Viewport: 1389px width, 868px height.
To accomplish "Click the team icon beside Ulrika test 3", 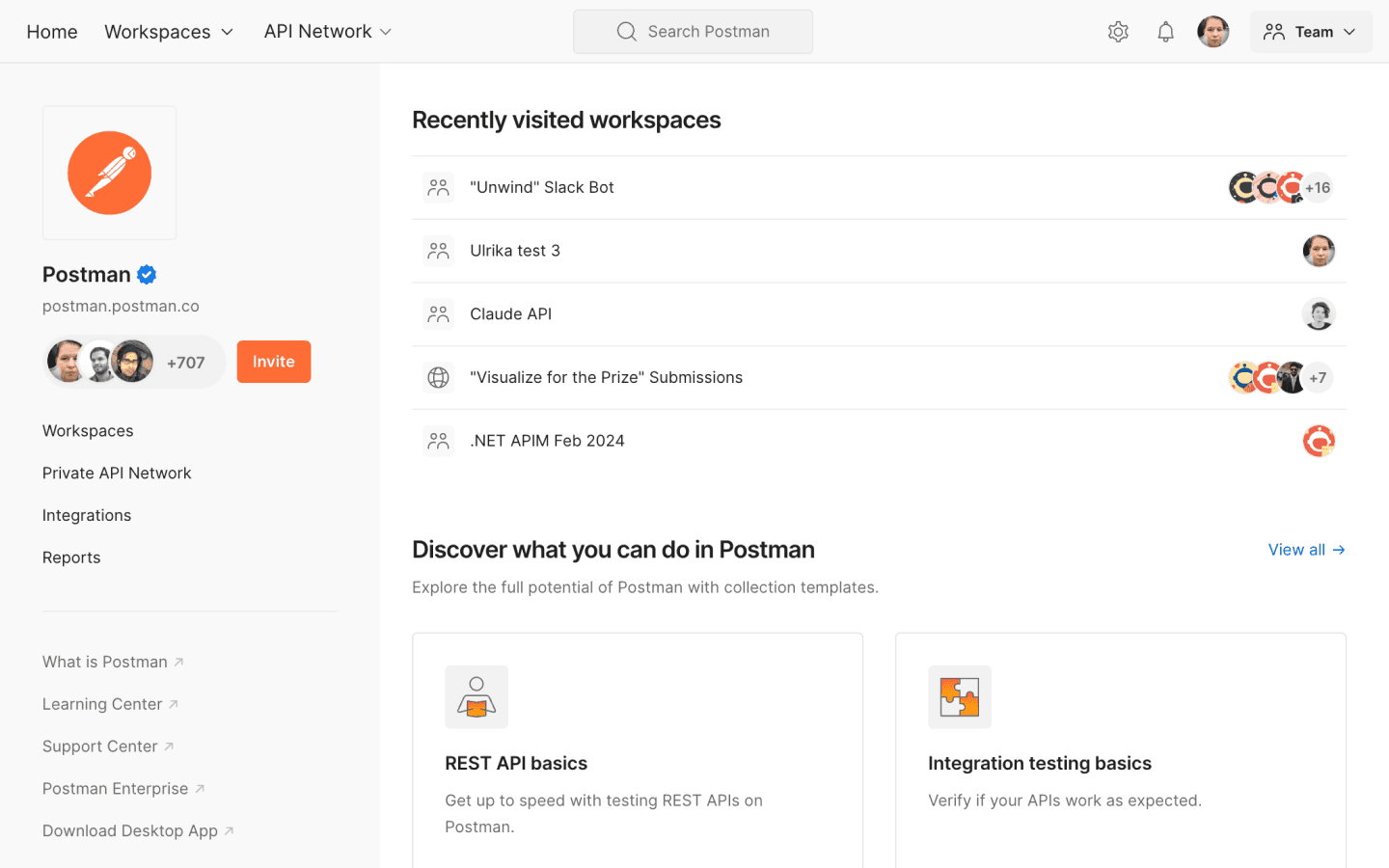I will [x=439, y=251].
